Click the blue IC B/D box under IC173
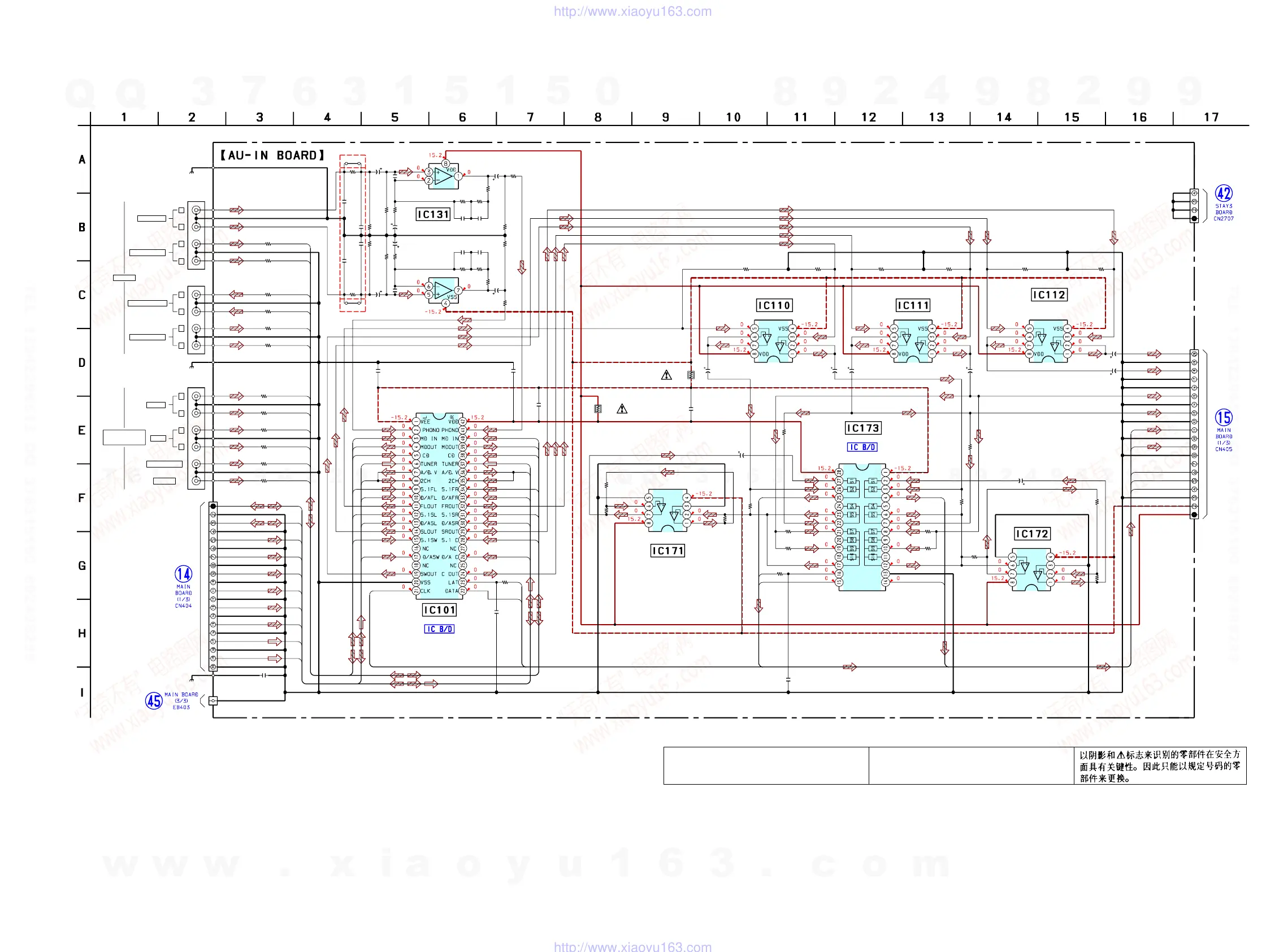The width and height of the screenshot is (1266, 952). pos(862,447)
